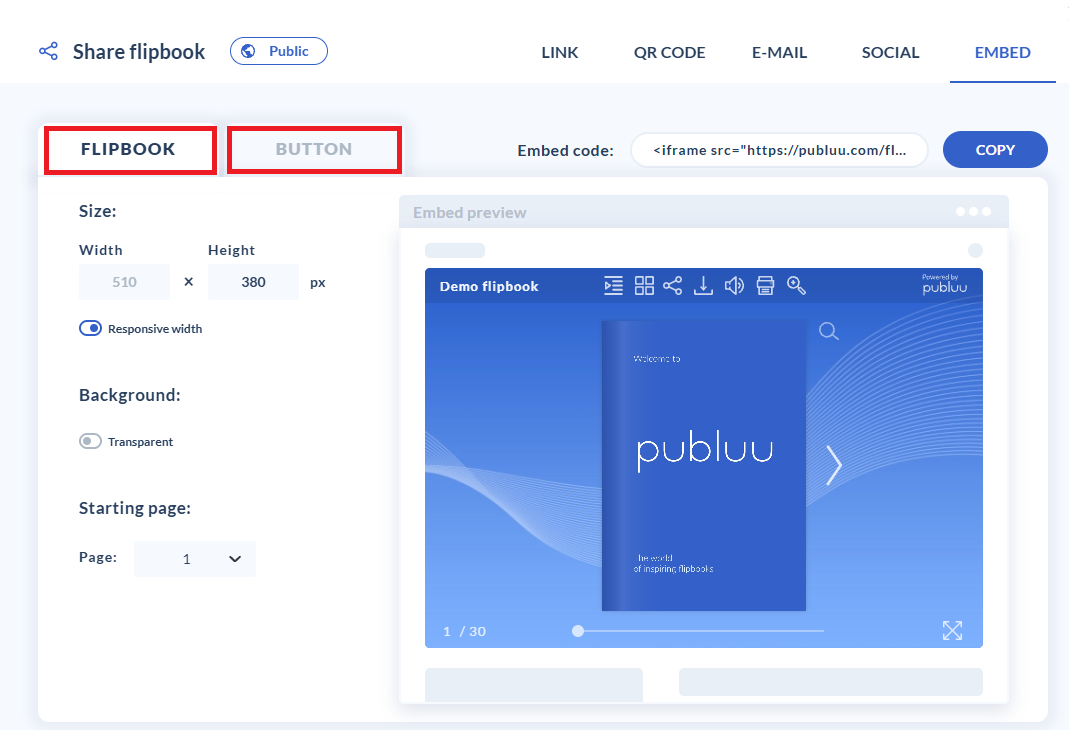This screenshot has height=730, width=1069.
Task: Click the Public visibility button
Action: (x=279, y=51)
